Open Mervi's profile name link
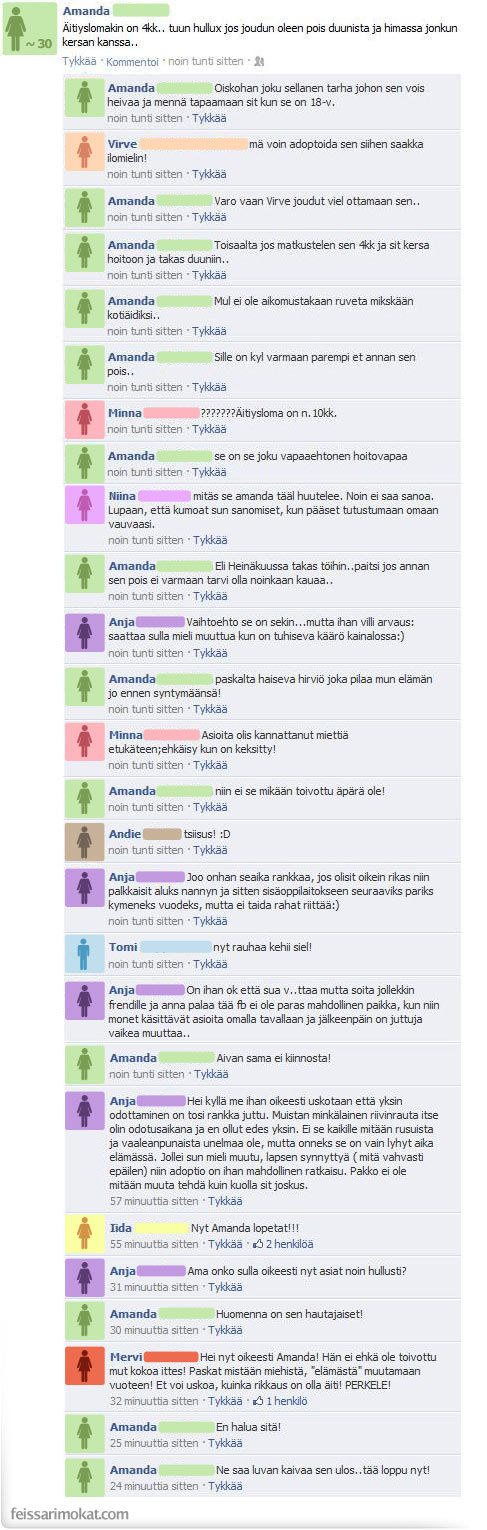The image size is (487, 1530). 124,1355
